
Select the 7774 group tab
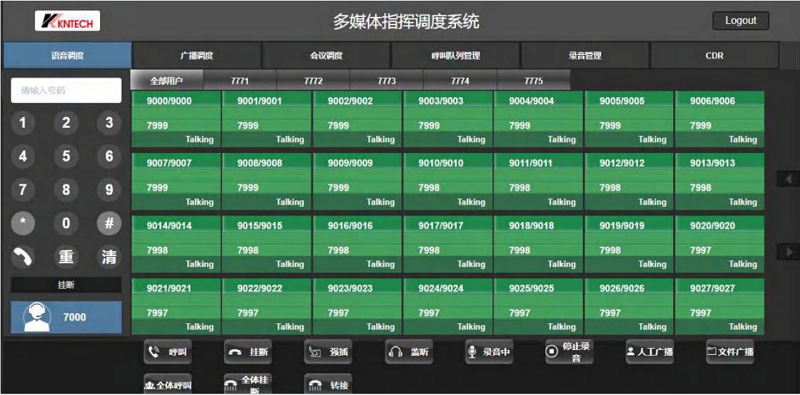pyautogui.click(x=460, y=81)
